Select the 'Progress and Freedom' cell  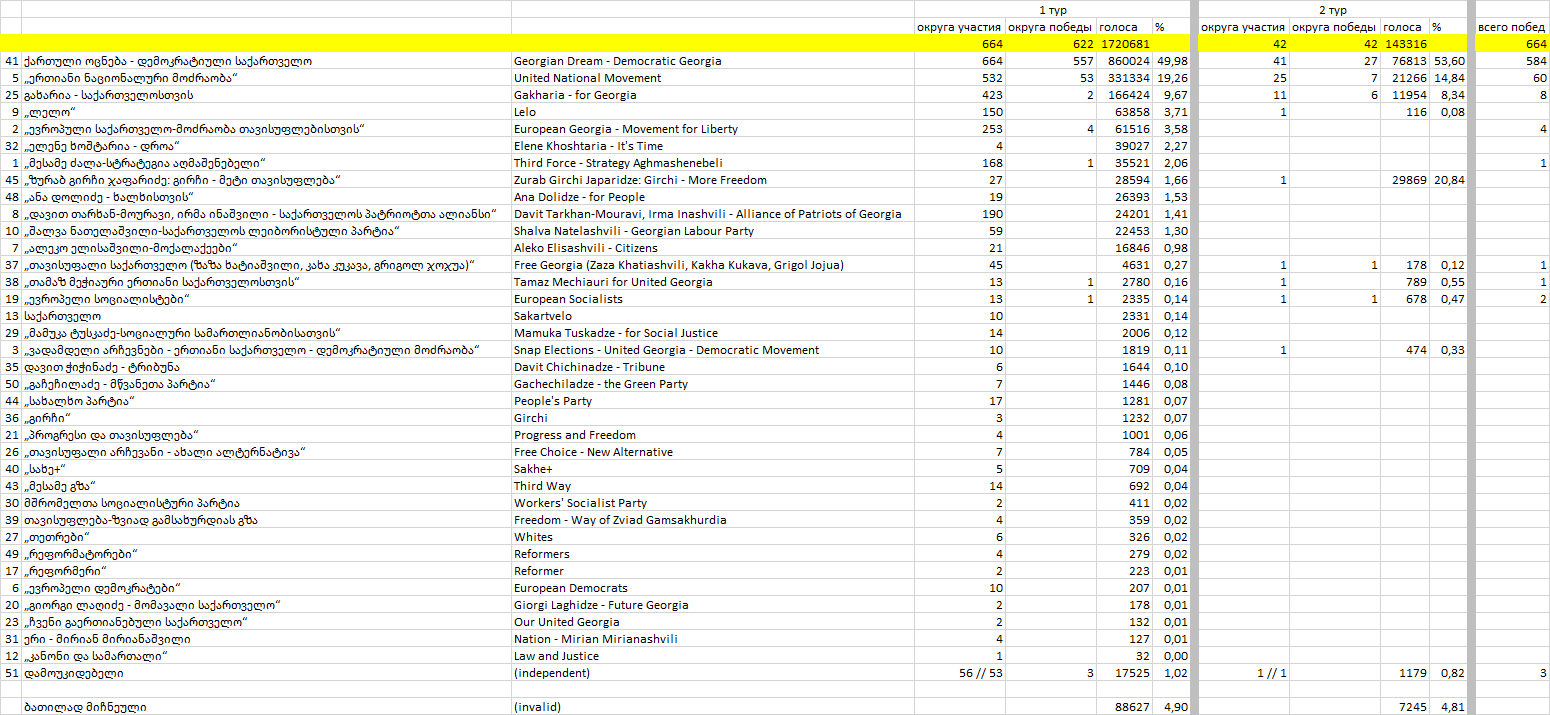(x=713, y=435)
